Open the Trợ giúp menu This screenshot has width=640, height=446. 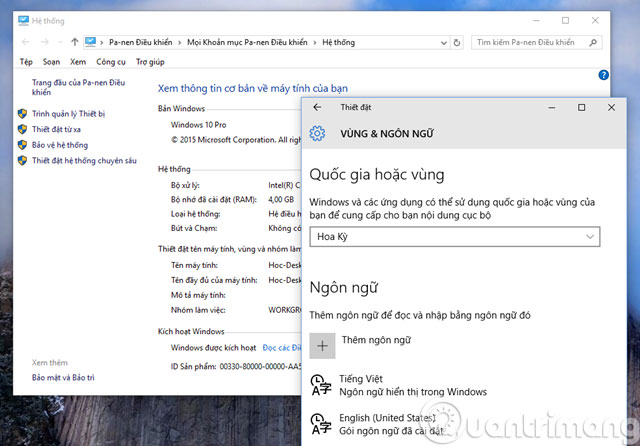point(150,62)
